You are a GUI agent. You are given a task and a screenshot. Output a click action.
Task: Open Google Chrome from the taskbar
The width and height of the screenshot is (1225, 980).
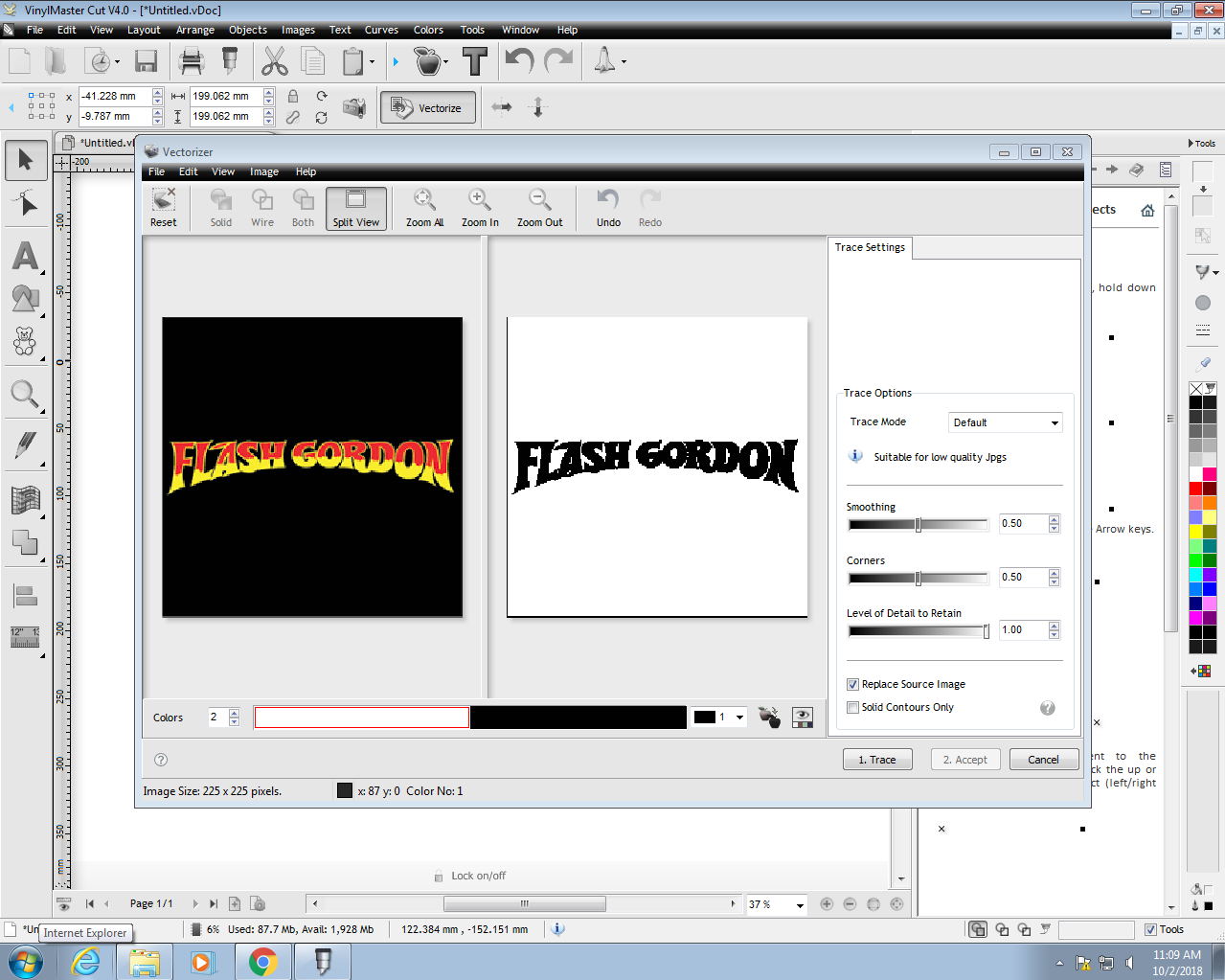(x=262, y=962)
